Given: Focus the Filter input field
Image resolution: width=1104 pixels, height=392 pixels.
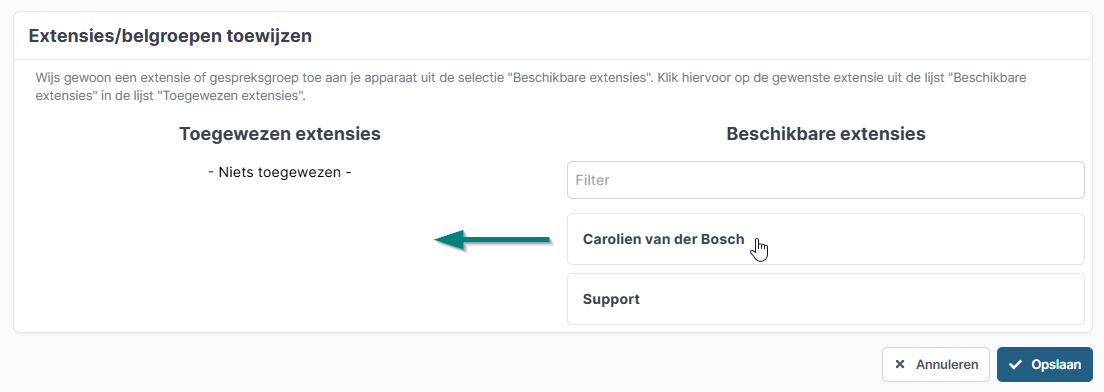Looking at the screenshot, I should tap(825, 180).
